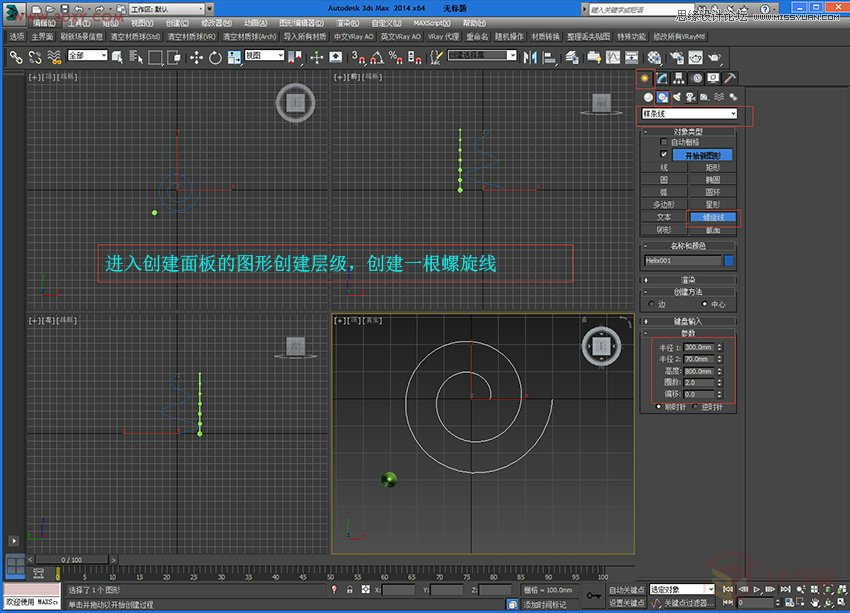Click the 星形 shape button
The height and width of the screenshot is (613, 850).
tap(712, 204)
